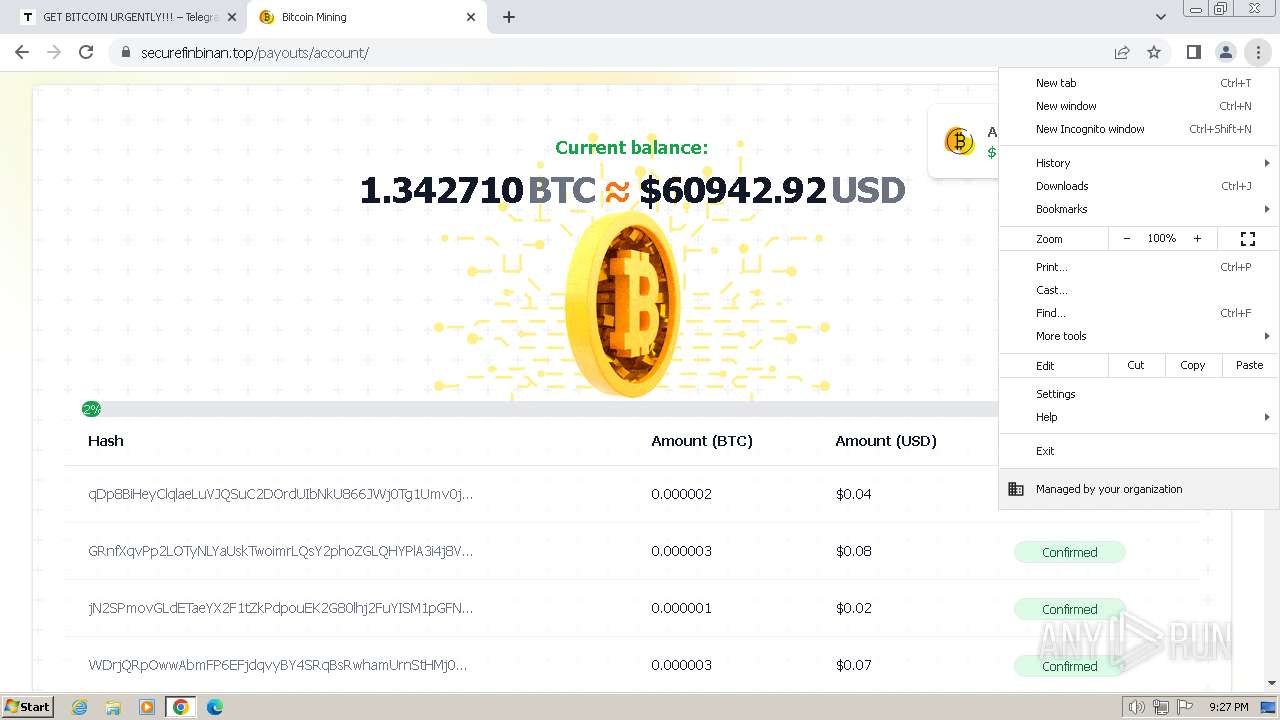Select New tab menu item
This screenshot has height=720, width=1280.
1139,83
